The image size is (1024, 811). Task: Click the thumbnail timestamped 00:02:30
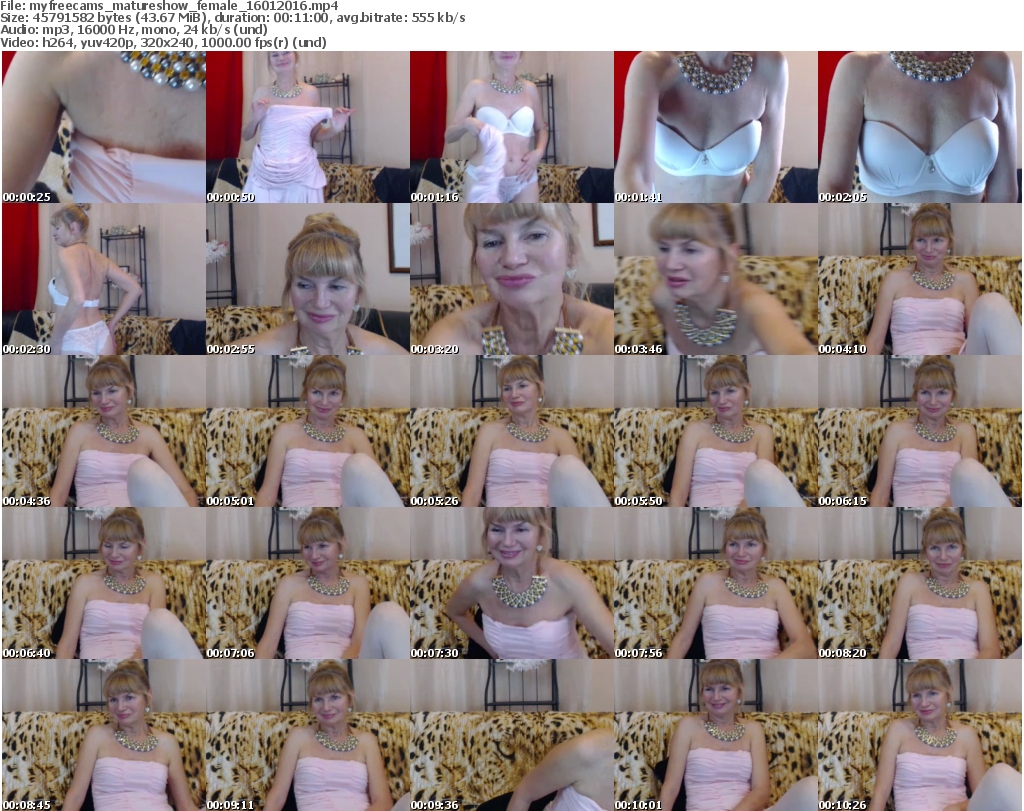pos(104,279)
